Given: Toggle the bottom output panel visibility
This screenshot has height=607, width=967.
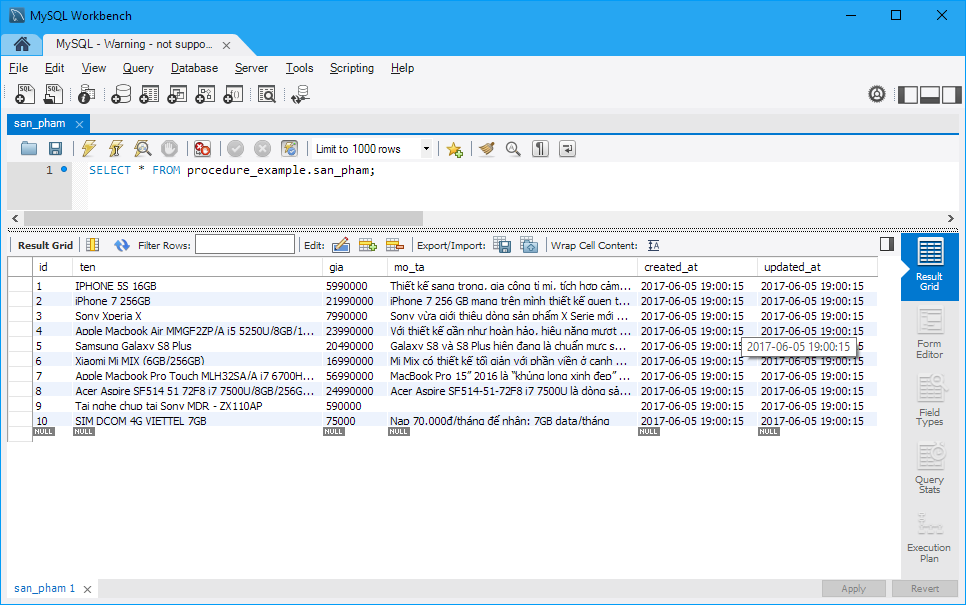Looking at the screenshot, I should tap(929, 95).
